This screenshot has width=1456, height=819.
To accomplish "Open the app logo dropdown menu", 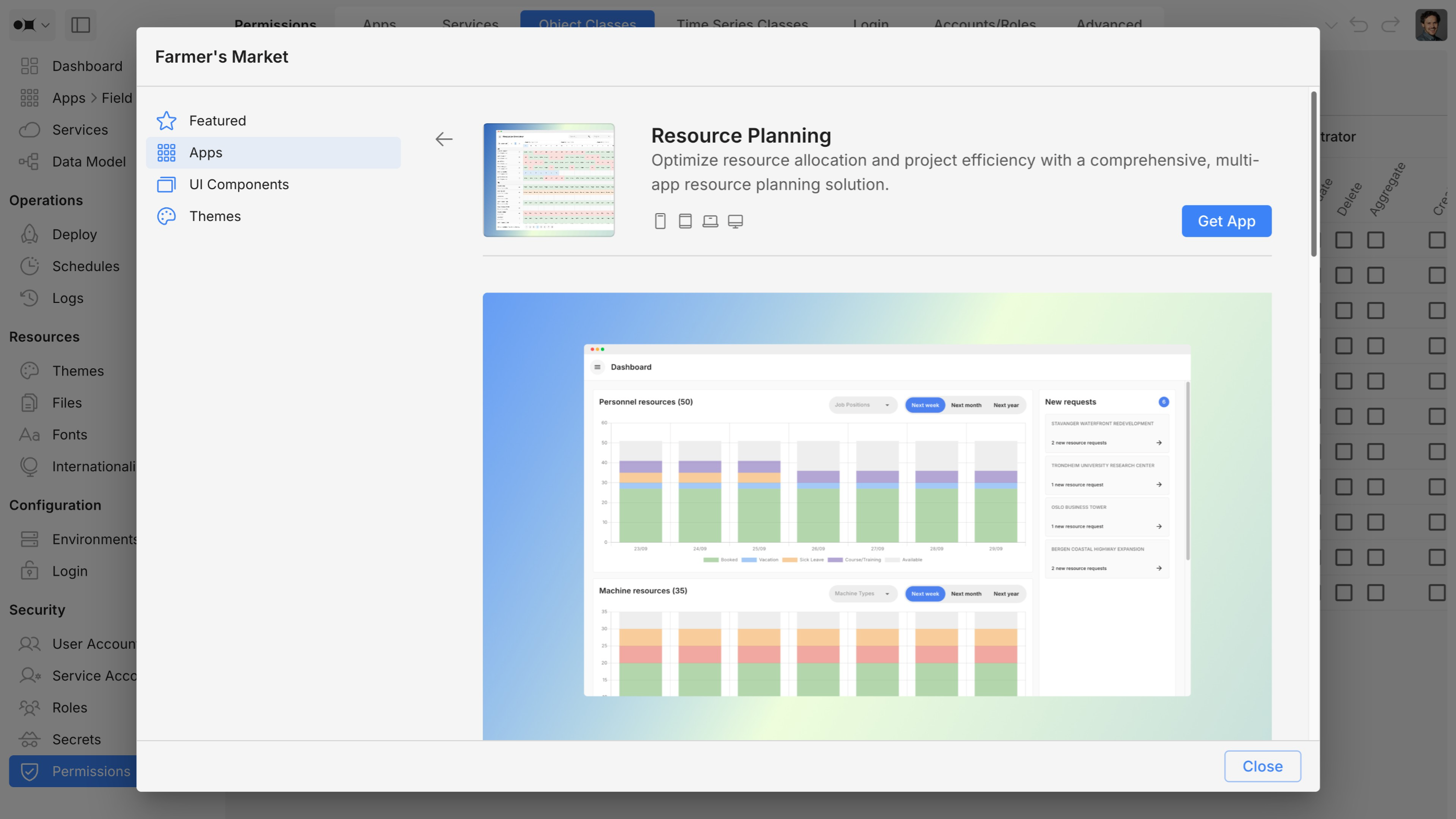I will (32, 25).
